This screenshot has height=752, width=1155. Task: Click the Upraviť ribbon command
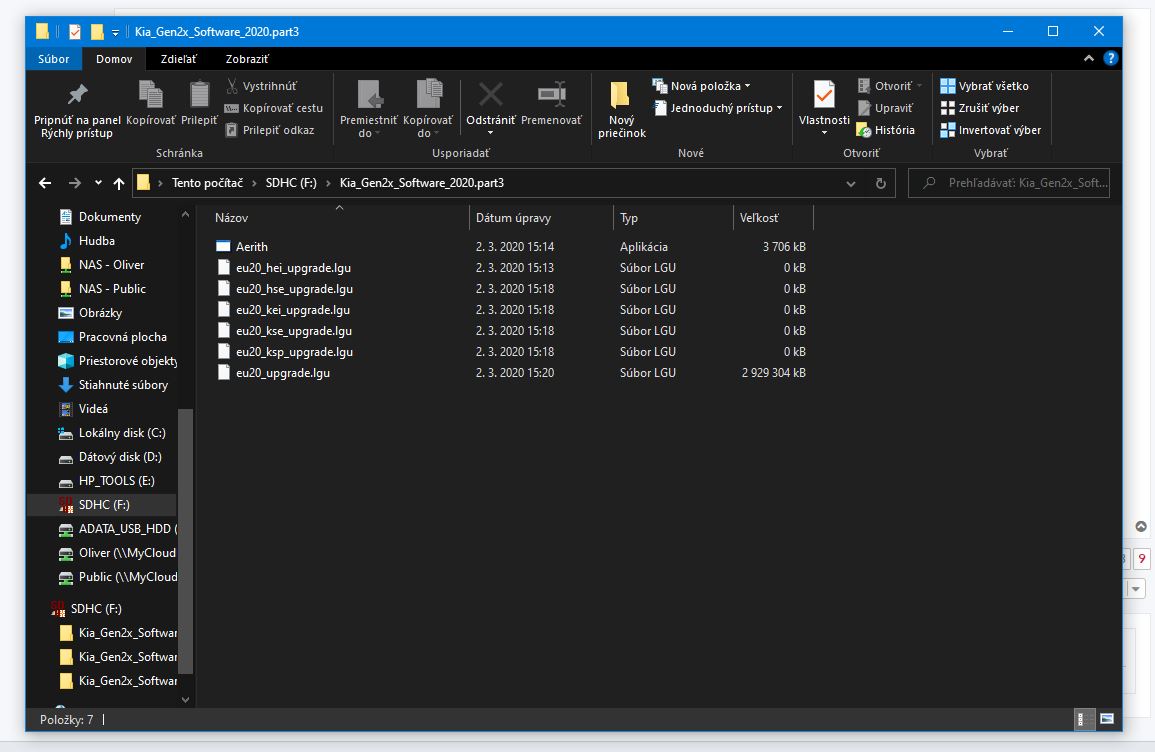click(885, 108)
